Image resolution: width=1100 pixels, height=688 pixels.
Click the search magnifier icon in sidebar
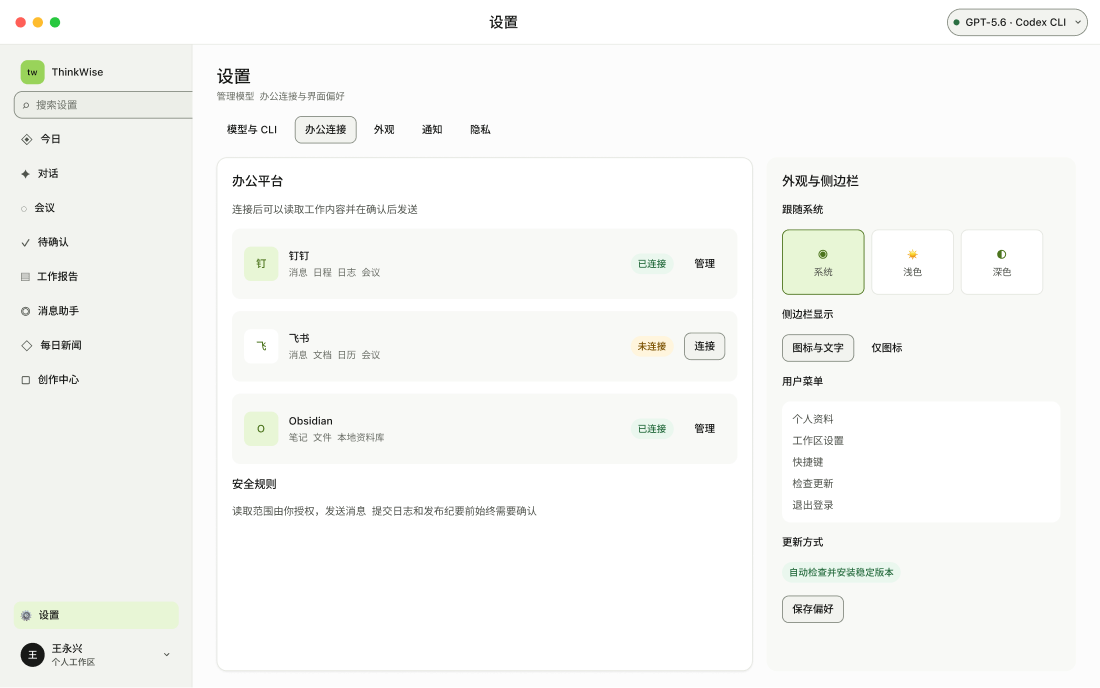pos(26,105)
